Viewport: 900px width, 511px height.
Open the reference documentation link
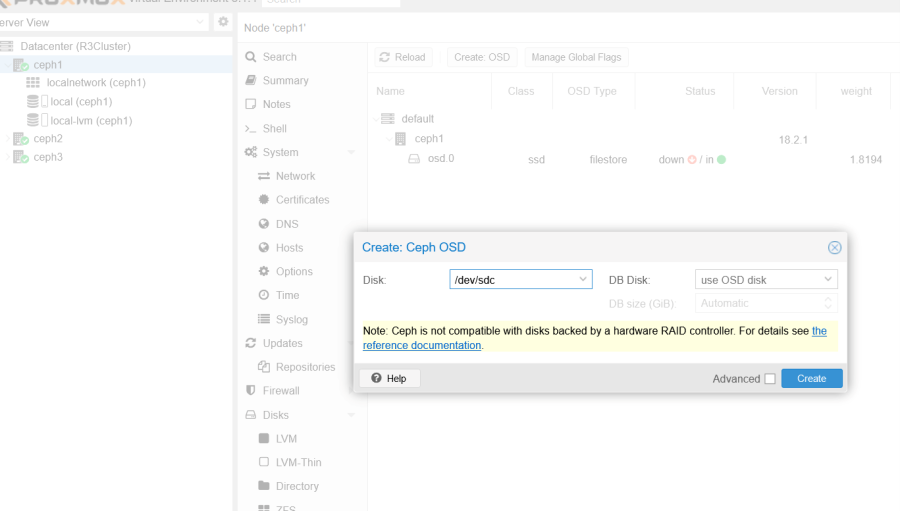coord(421,345)
